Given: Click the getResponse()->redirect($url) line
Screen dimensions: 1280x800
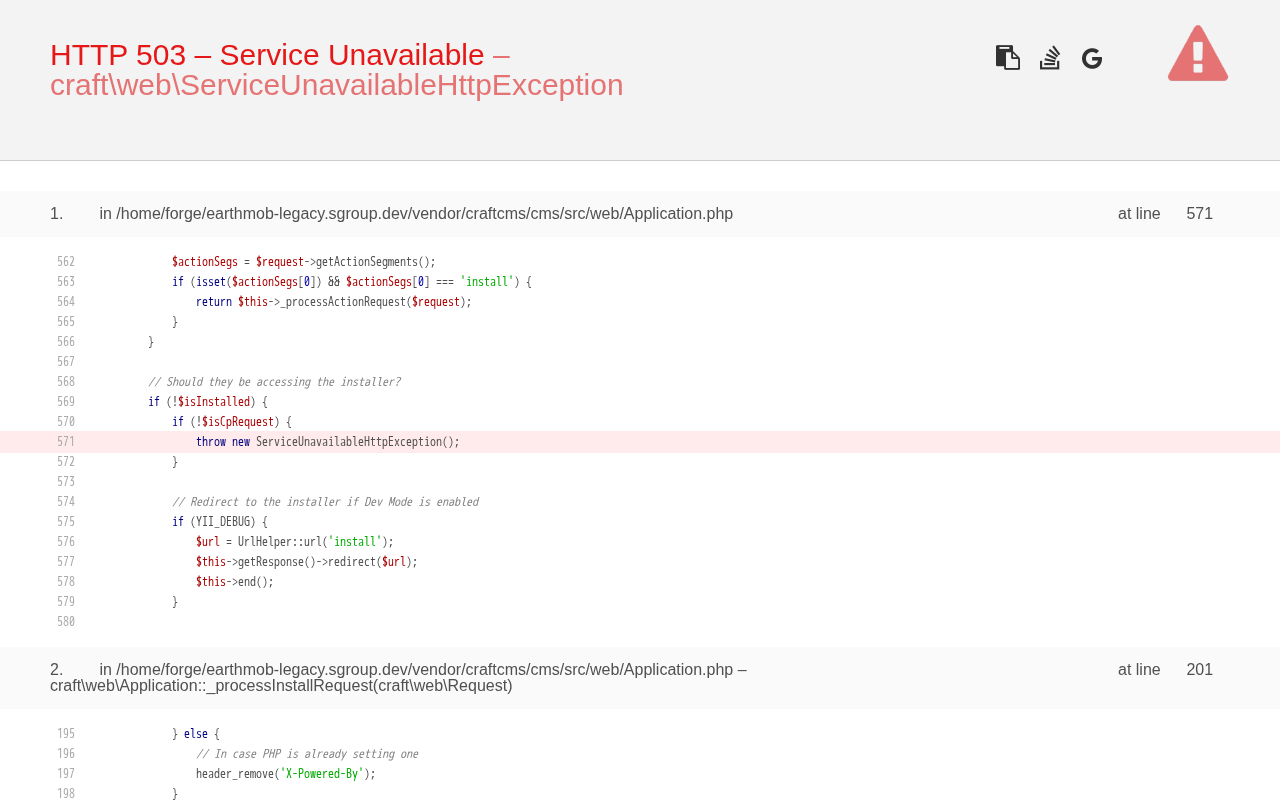Looking at the screenshot, I should point(306,562).
